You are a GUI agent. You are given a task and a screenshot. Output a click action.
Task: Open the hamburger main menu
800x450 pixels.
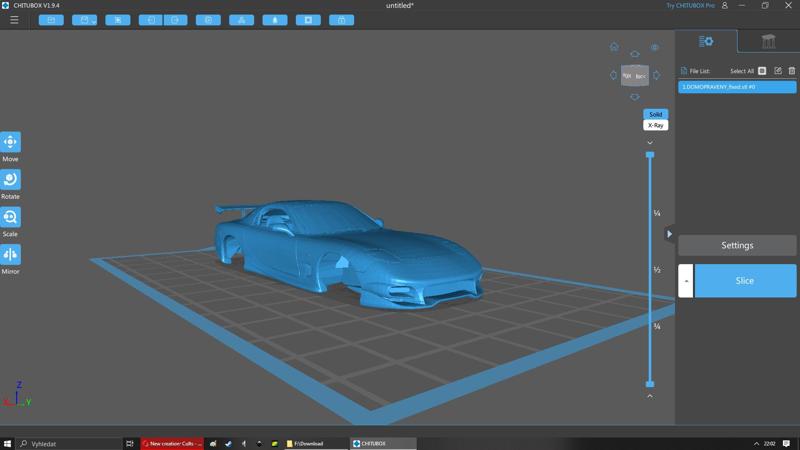(14, 20)
